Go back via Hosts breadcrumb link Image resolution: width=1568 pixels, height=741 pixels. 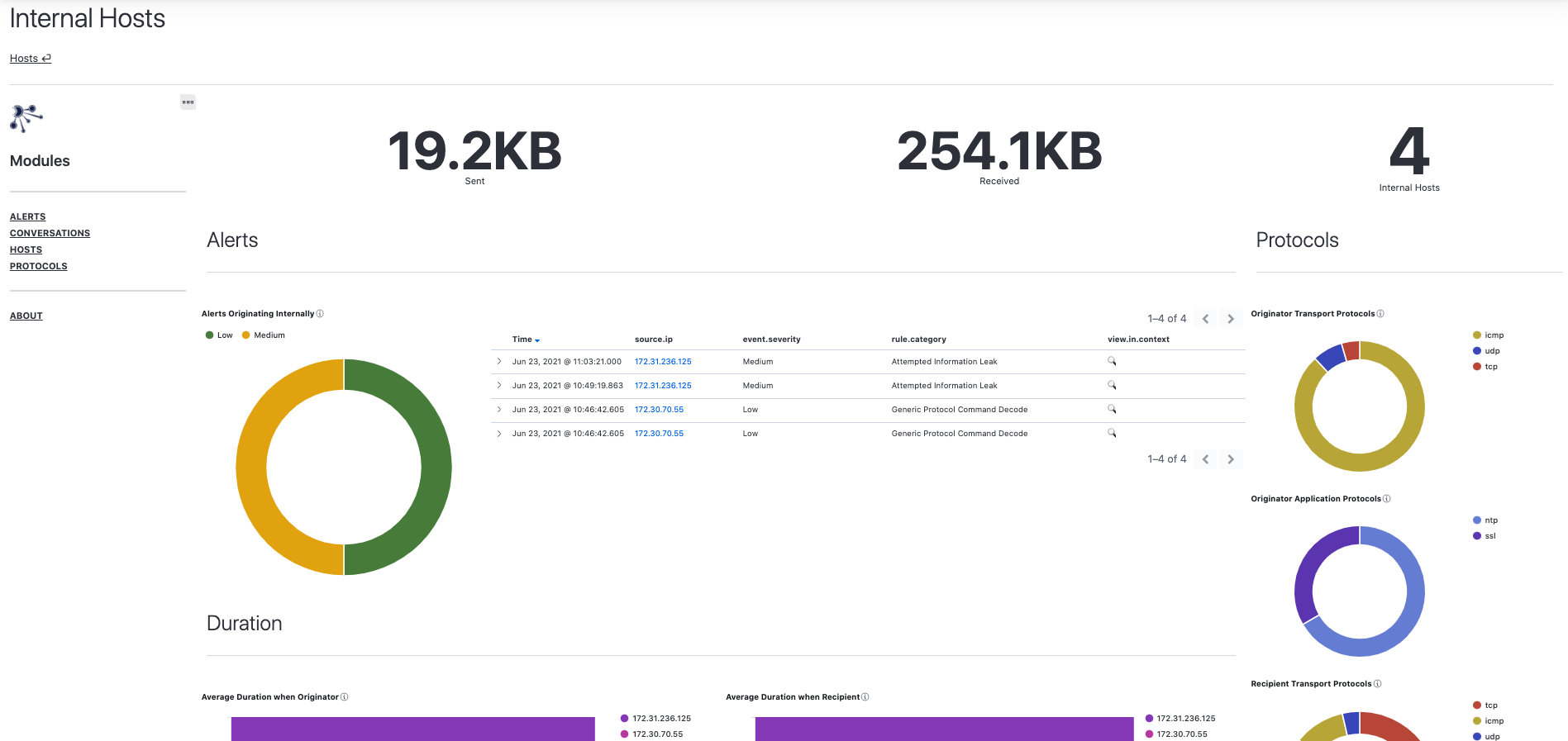(31, 59)
